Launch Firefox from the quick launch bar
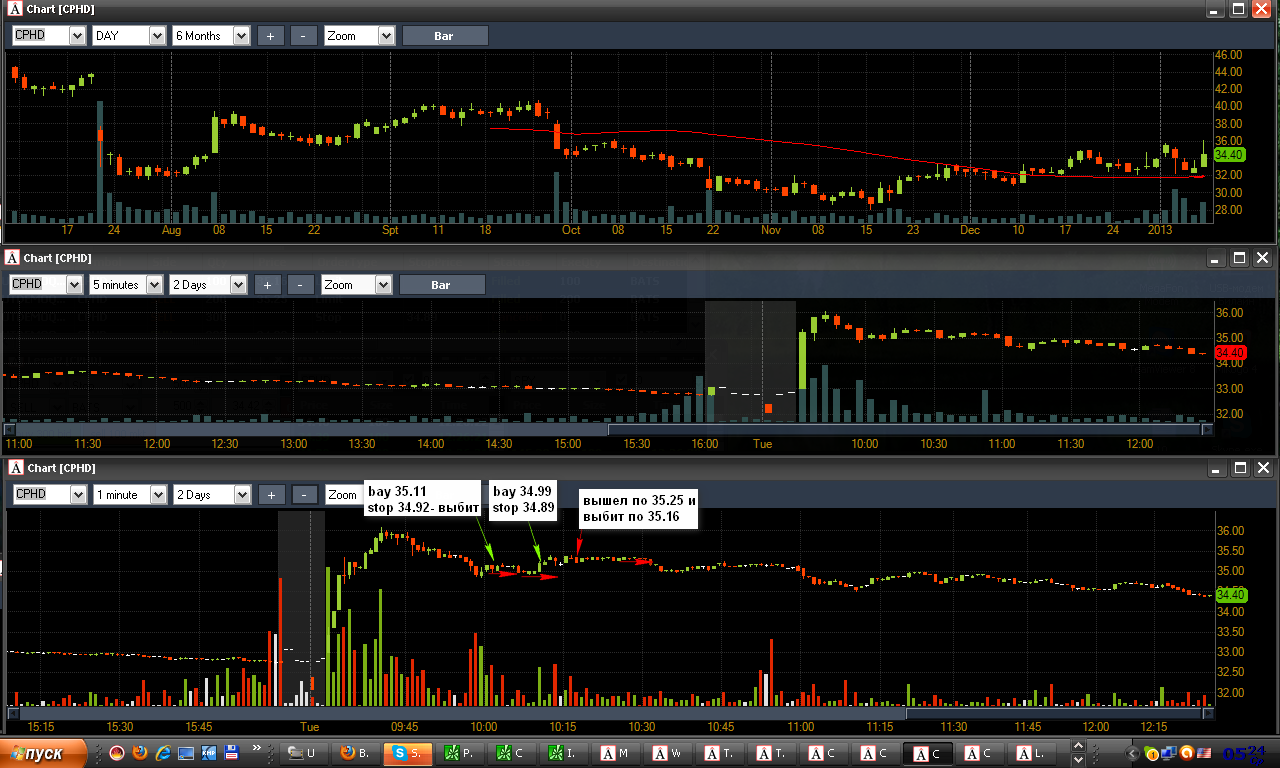The width and height of the screenshot is (1280, 768). [x=140, y=752]
